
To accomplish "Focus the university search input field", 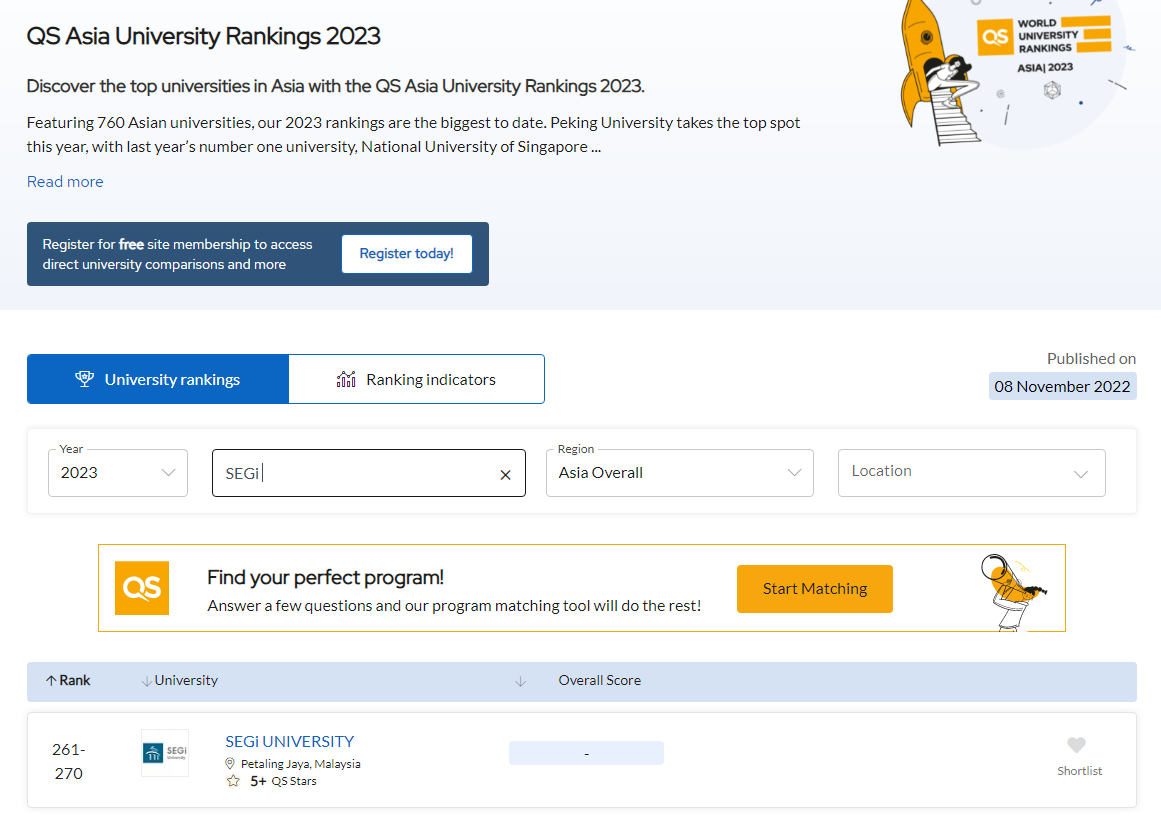I will [x=369, y=473].
